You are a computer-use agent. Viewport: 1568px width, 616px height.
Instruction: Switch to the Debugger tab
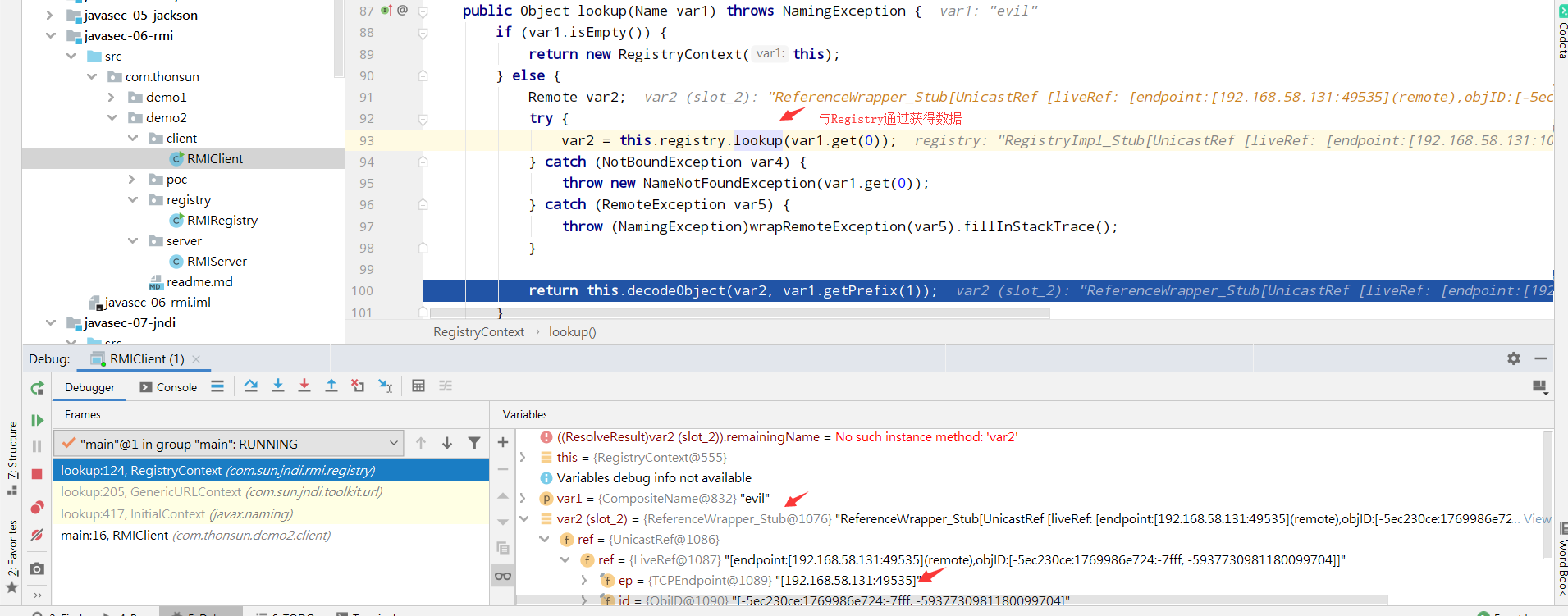[x=89, y=387]
